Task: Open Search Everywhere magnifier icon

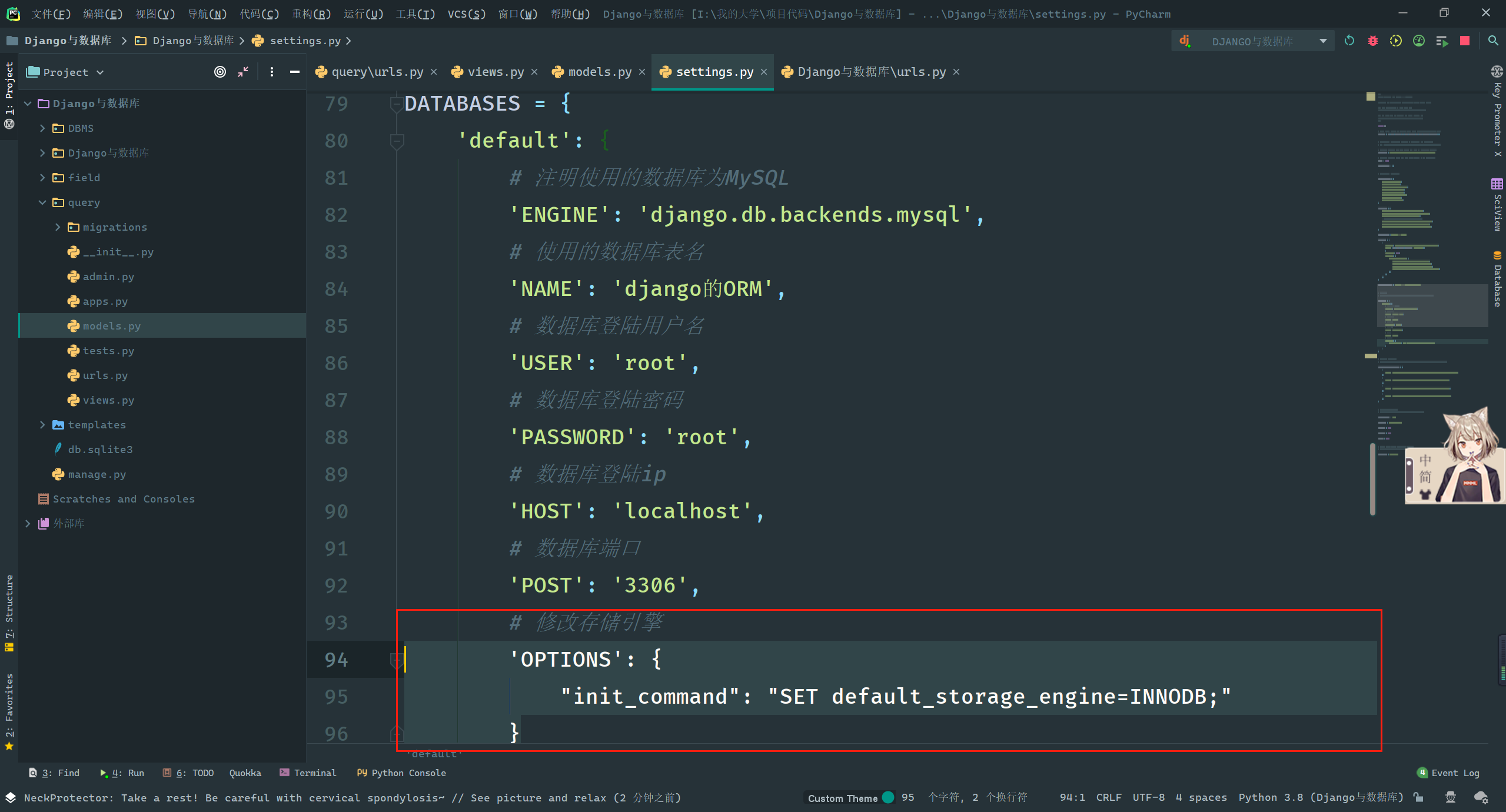Action: [1493, 41]
